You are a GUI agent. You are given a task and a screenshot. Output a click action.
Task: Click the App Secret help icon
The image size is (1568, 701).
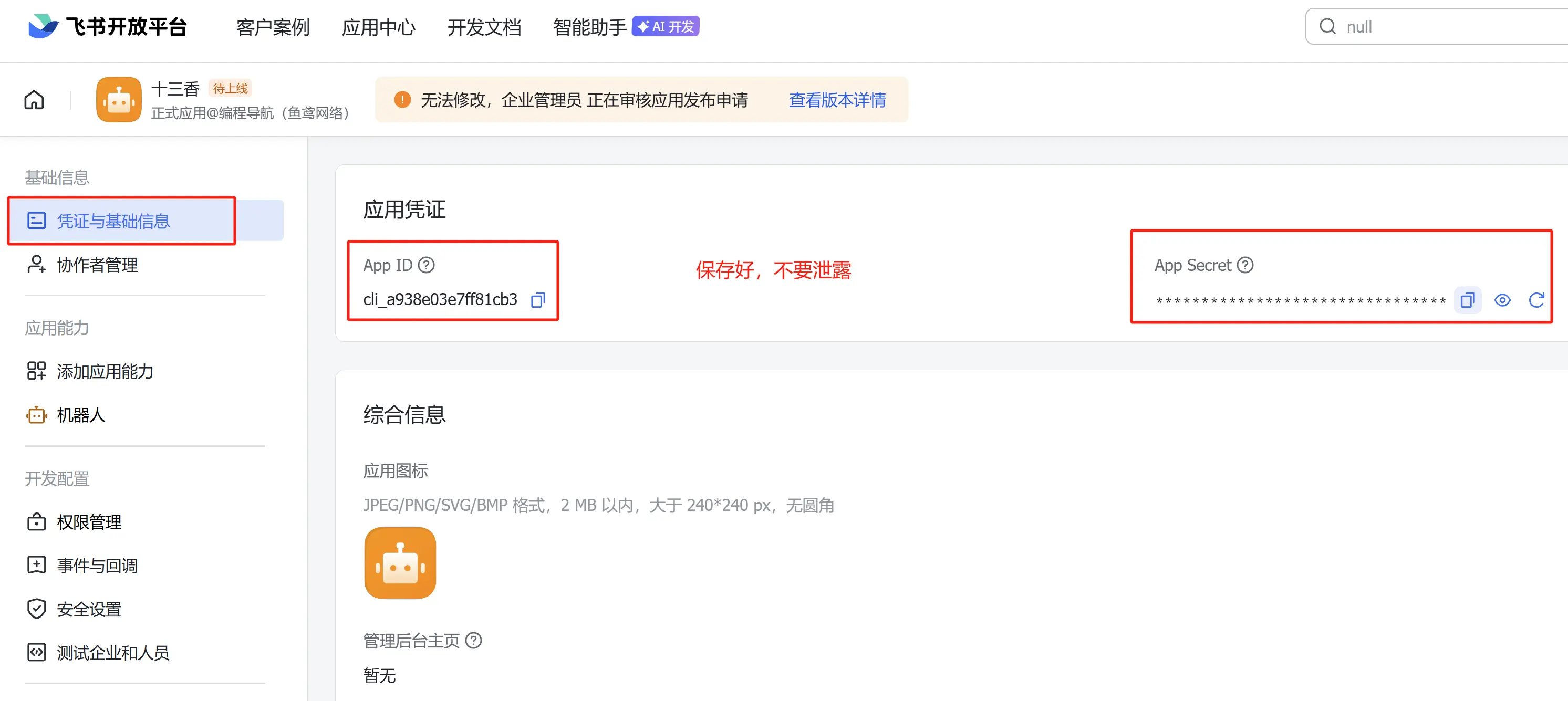[1245, 265]
